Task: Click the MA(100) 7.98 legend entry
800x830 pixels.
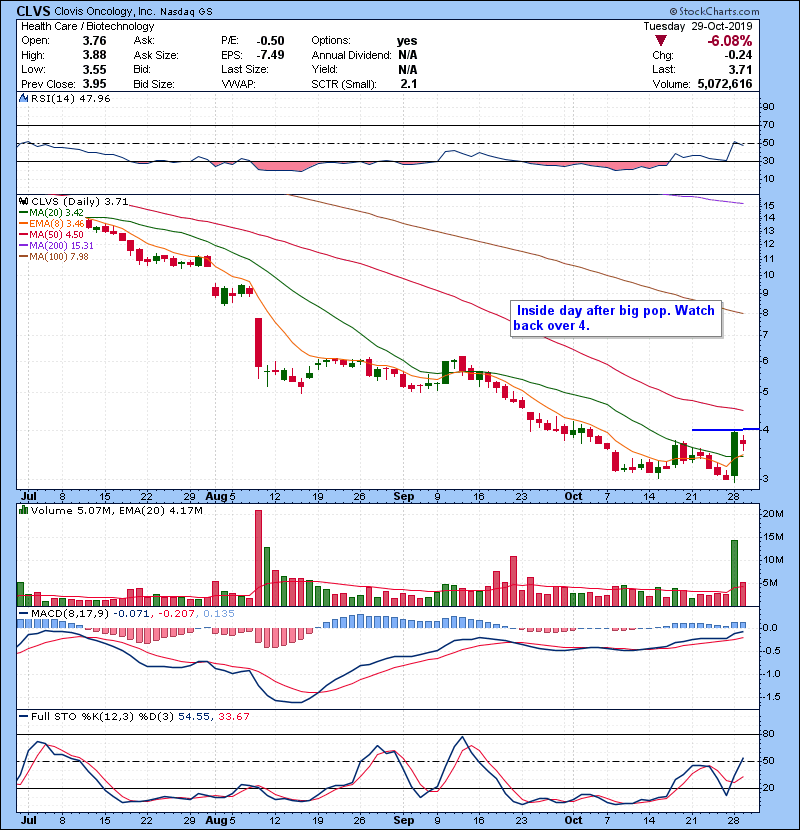Action: pos(54,257)
